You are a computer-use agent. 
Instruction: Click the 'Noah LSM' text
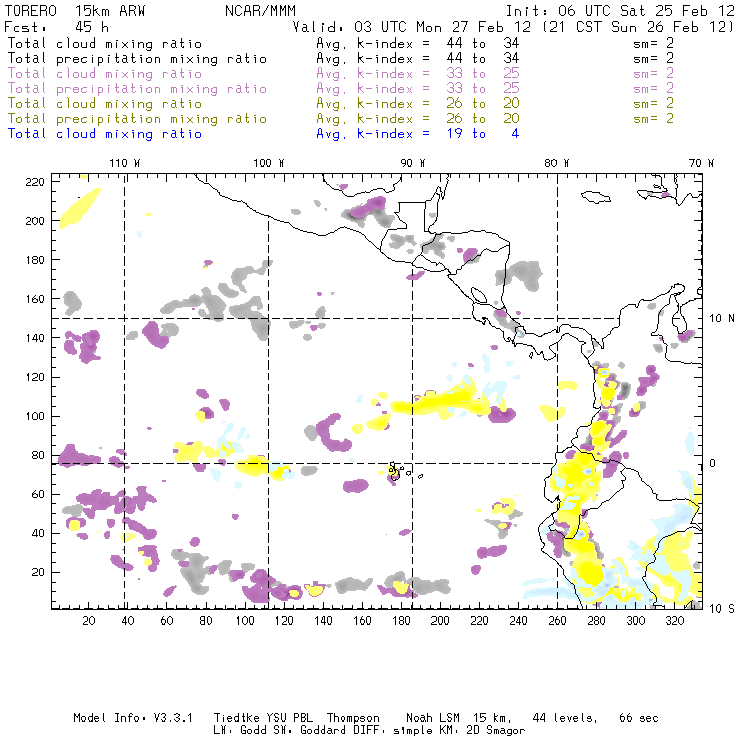[x=432, y=718]
